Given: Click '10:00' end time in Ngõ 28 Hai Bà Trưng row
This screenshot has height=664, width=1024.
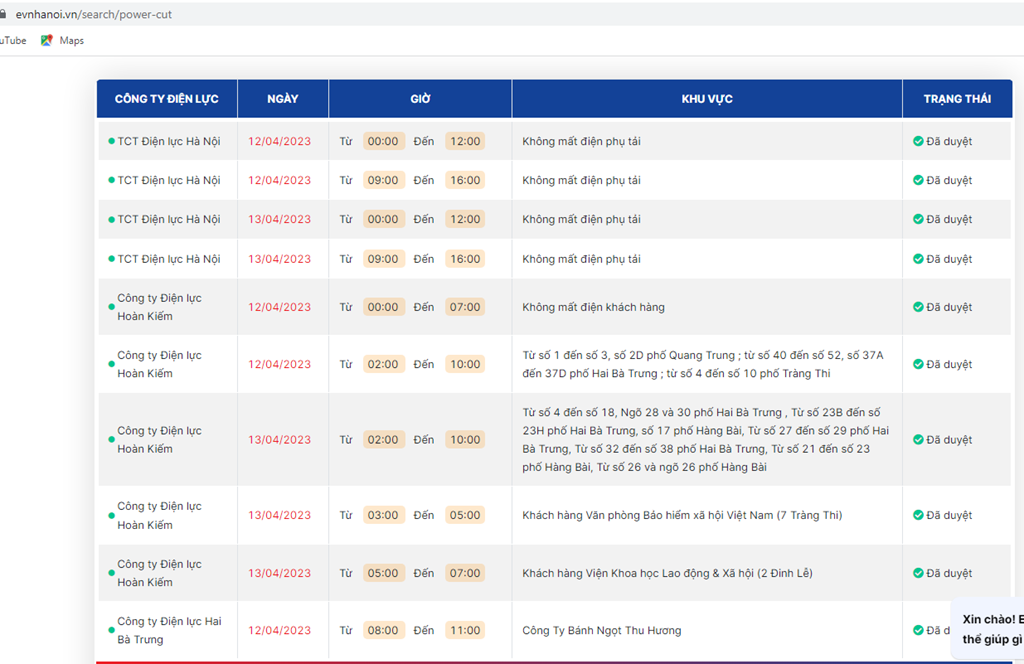Looking at the screenshot, I should 465,439.
